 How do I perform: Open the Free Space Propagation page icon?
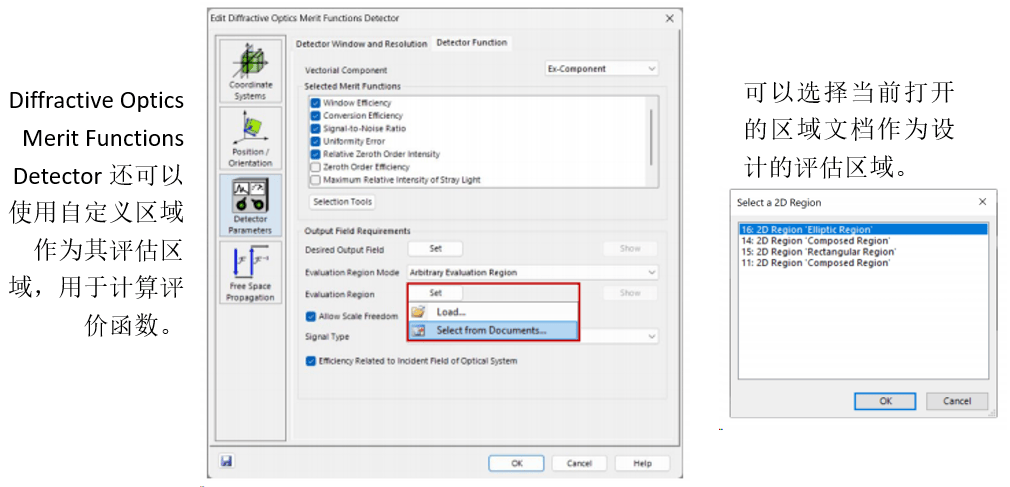(x=250, y=275)
